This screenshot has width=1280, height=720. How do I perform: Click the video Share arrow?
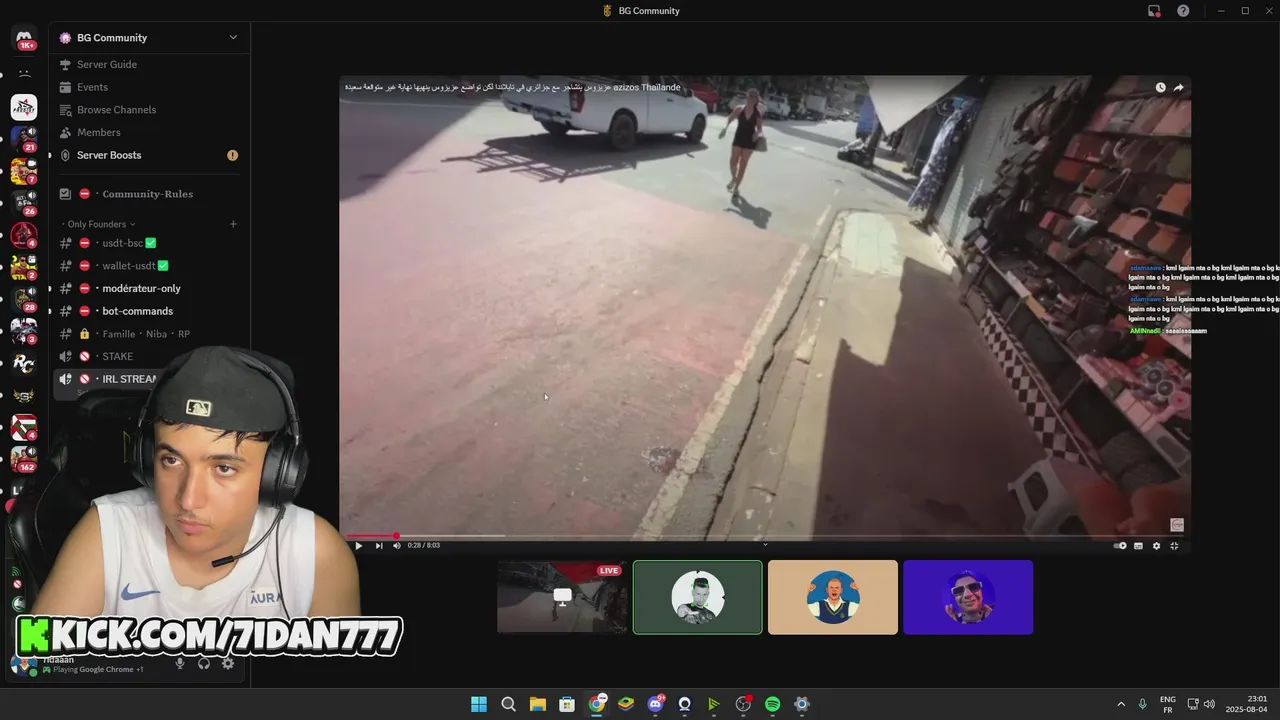[x=1178, y=88]
